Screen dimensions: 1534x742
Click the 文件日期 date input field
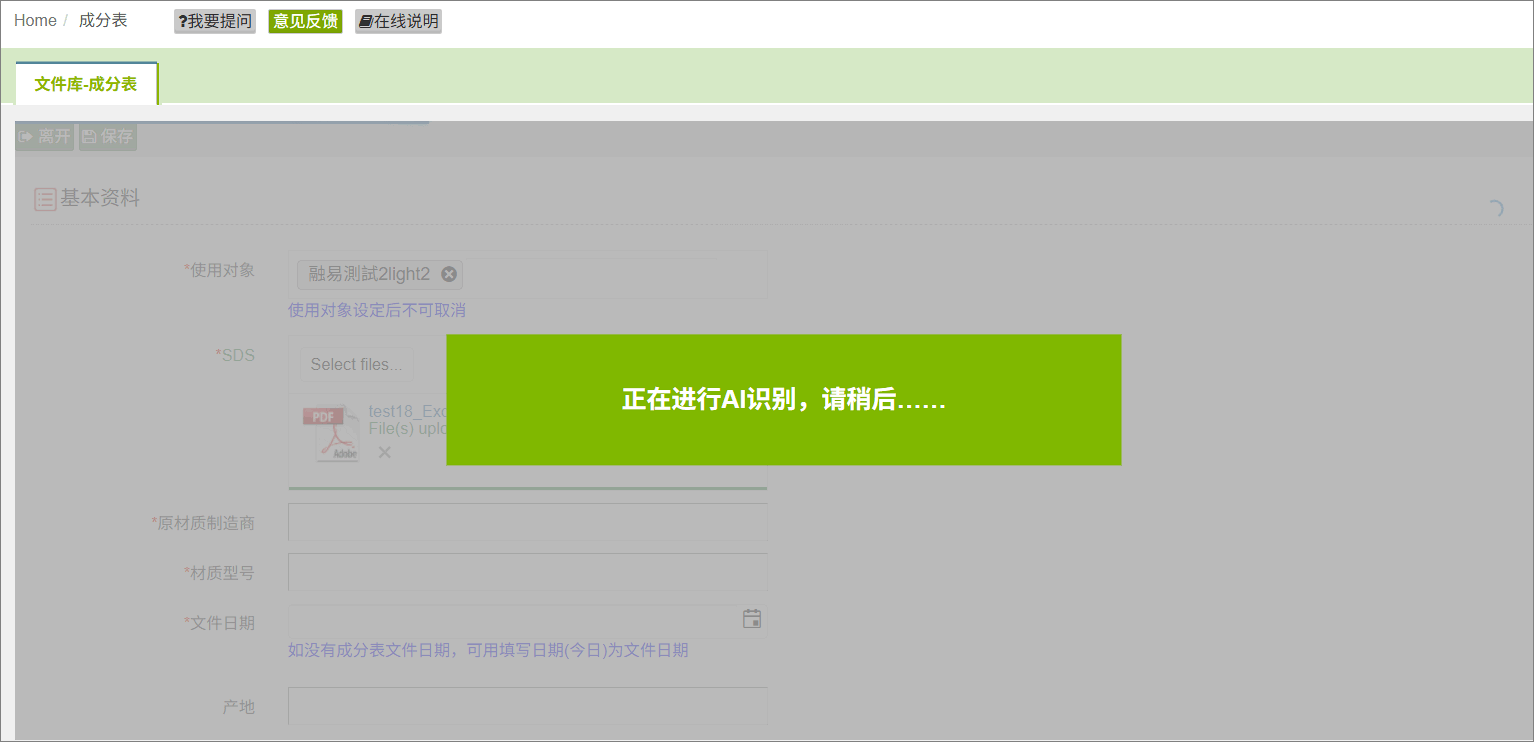click(528, 620)
